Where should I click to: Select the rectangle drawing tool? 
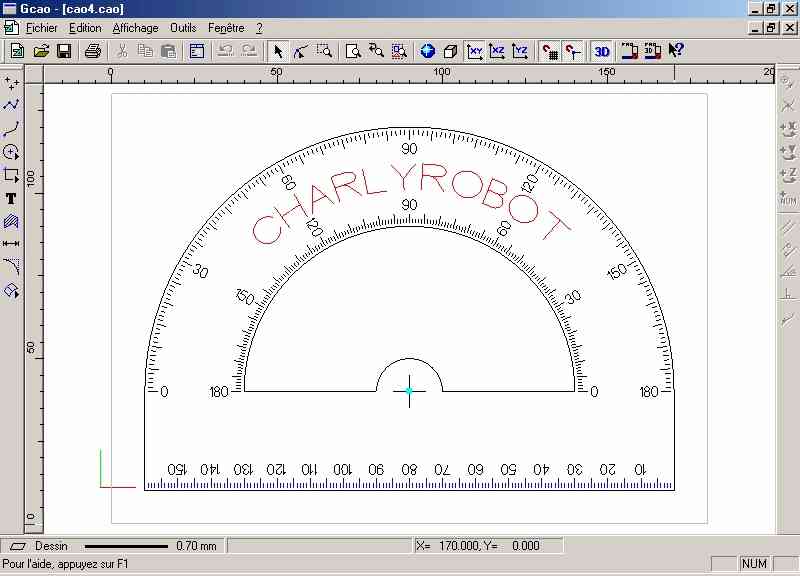[x=11, y=175]
